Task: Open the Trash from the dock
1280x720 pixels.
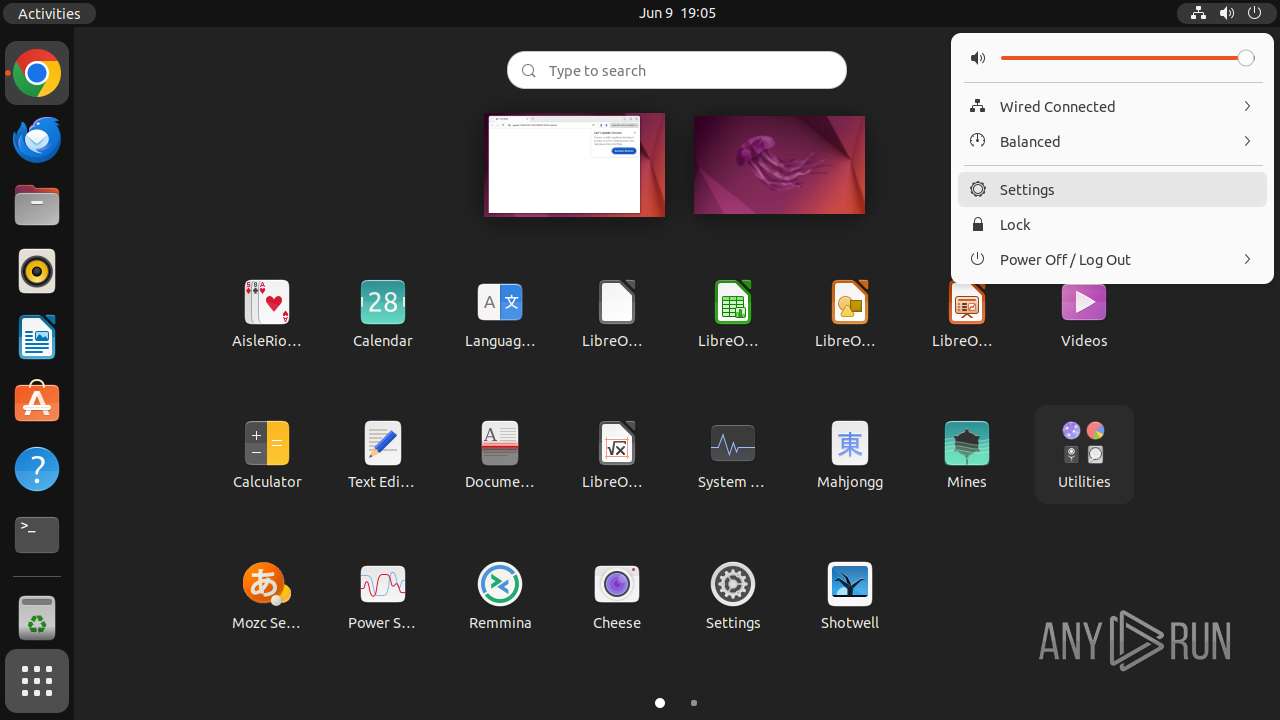Action: 37,617
